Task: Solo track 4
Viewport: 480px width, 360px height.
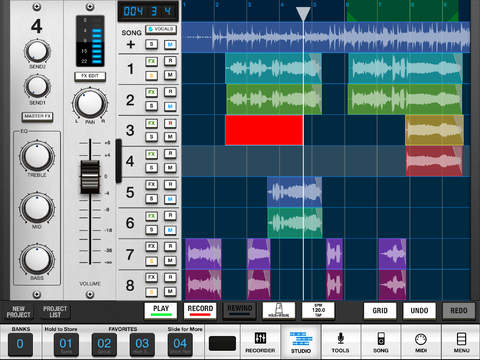Action: [151, 168]
